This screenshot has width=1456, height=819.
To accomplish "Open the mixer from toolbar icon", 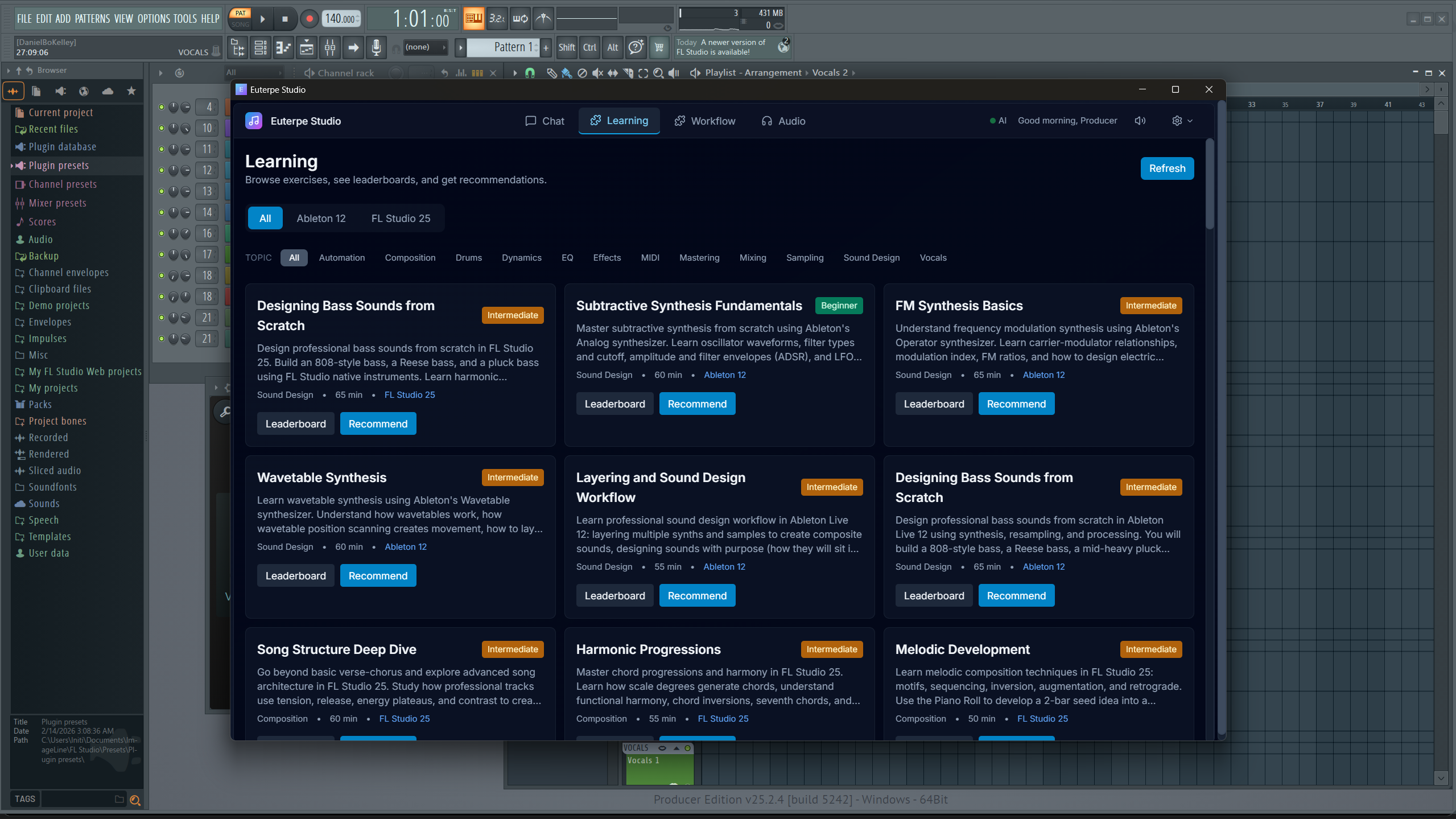I will click(329, 47).
